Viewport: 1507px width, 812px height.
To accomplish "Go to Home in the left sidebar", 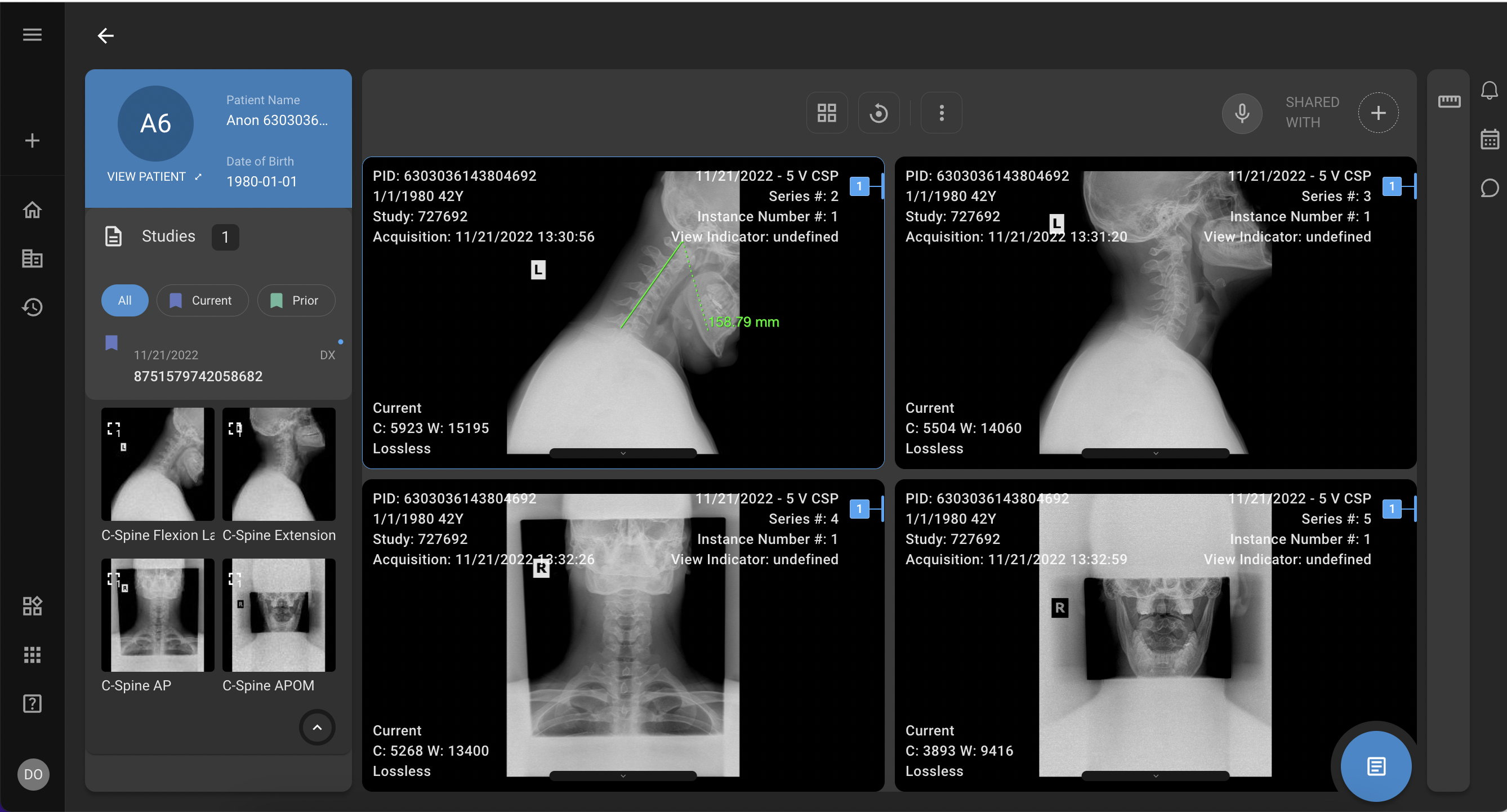I will 32,209.
